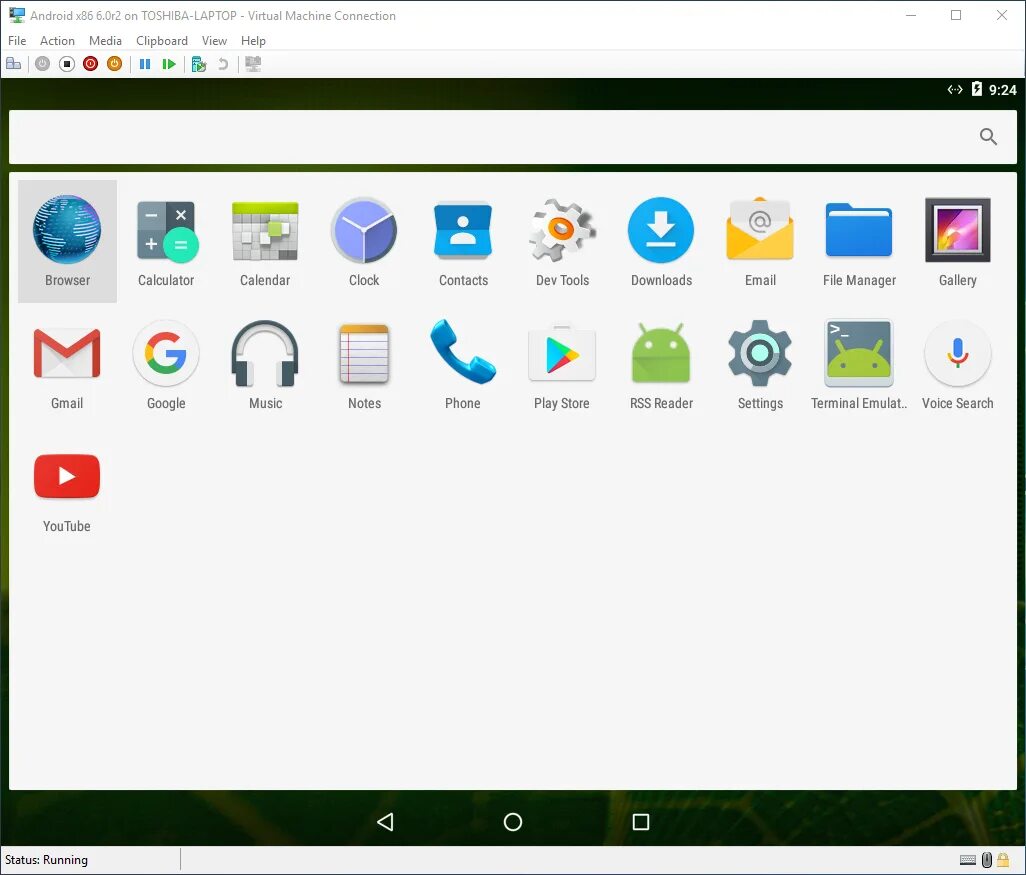Click the Android battery status icon
This screenshot has height=875, width=1026.
coord(976,89)
